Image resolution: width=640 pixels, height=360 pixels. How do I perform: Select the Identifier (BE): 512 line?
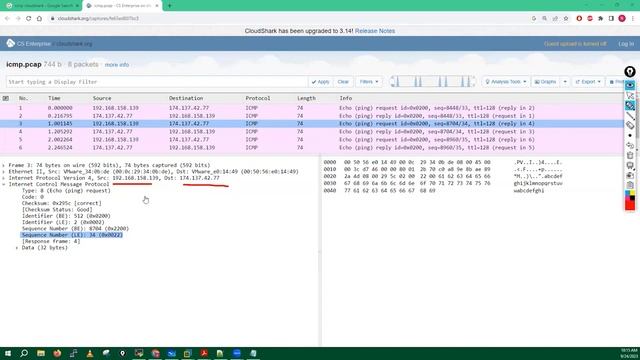pos(66,216)
